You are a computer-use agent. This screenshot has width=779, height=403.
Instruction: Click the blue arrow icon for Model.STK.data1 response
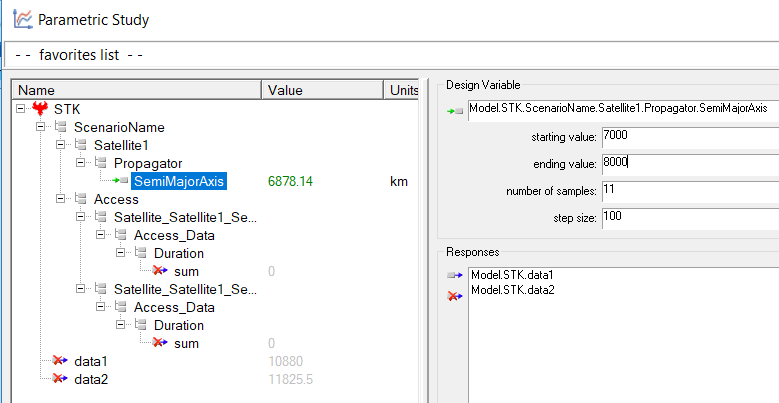(x=455, y=275)
